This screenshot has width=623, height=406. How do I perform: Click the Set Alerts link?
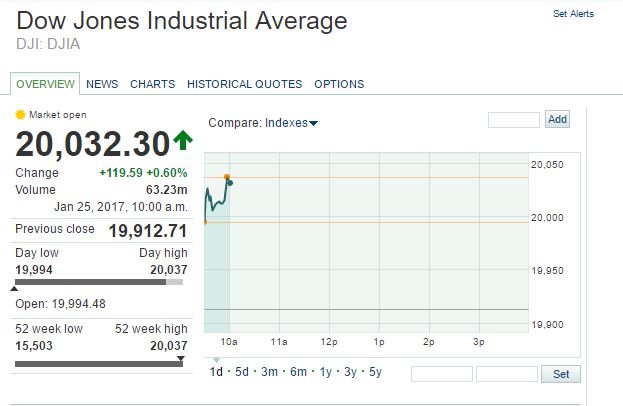(x=573, y=14)
